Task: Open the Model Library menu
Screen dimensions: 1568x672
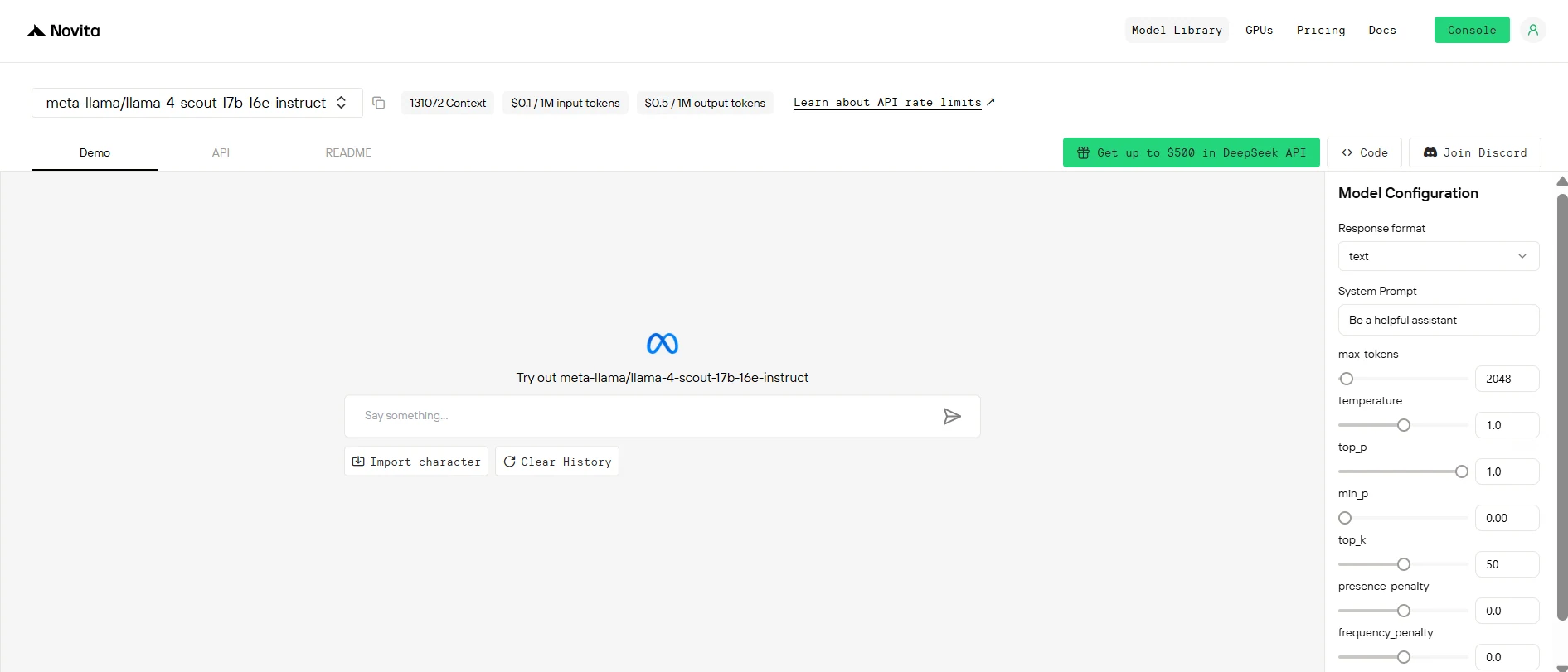Action: coord(1177,30)
